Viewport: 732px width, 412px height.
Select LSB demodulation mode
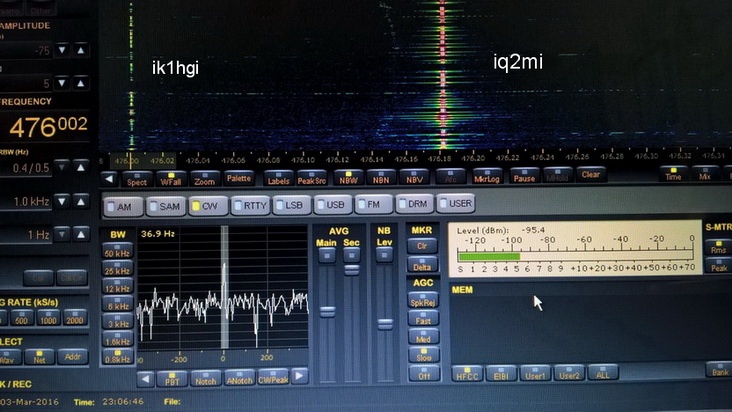(x=291, y=205)
